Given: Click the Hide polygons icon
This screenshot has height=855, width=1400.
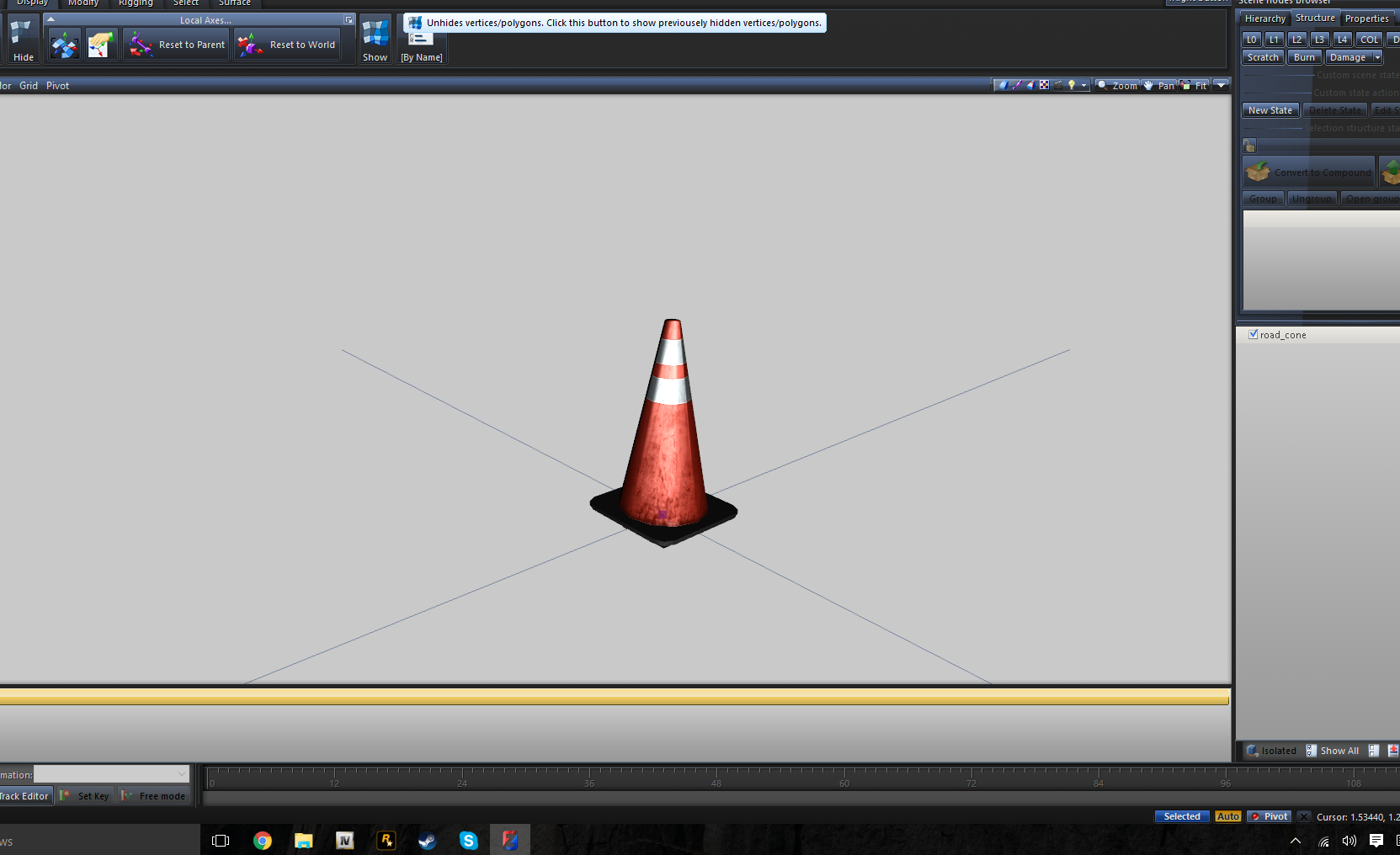Looking at the screenshot, I should pyautogui.click(x=22, y=40).
